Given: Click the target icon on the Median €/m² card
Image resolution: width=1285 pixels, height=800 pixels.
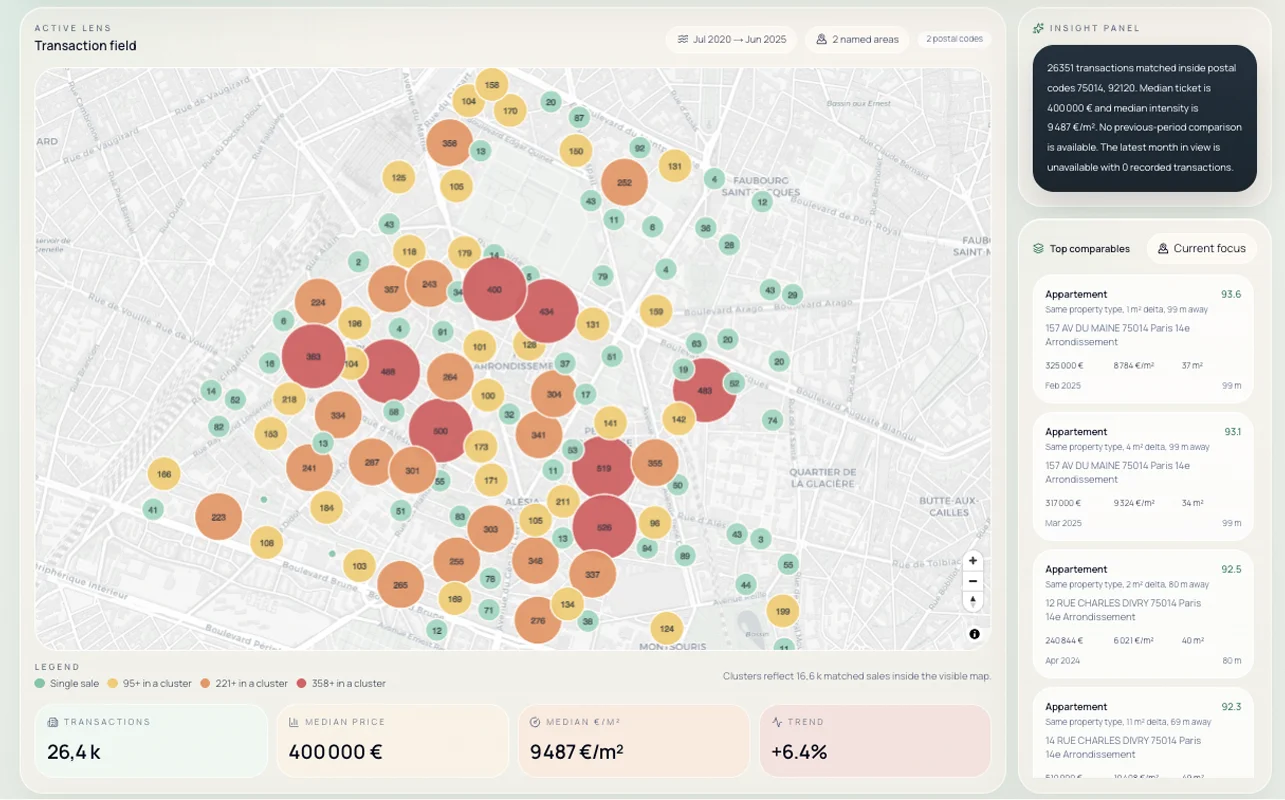Looking at the screenshot, I should (x=533, y=721).
